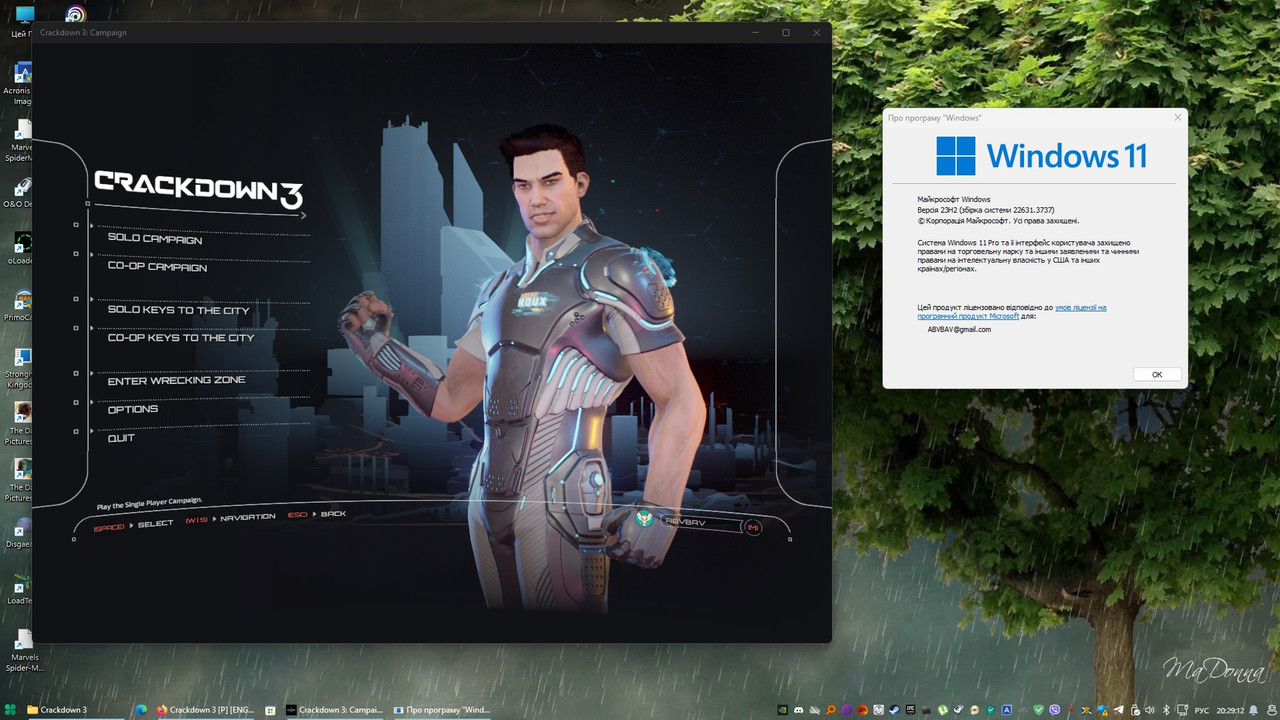The image size is (1280, 720).
Task: Open the volume control tray icon
Action: (1149, 710)
